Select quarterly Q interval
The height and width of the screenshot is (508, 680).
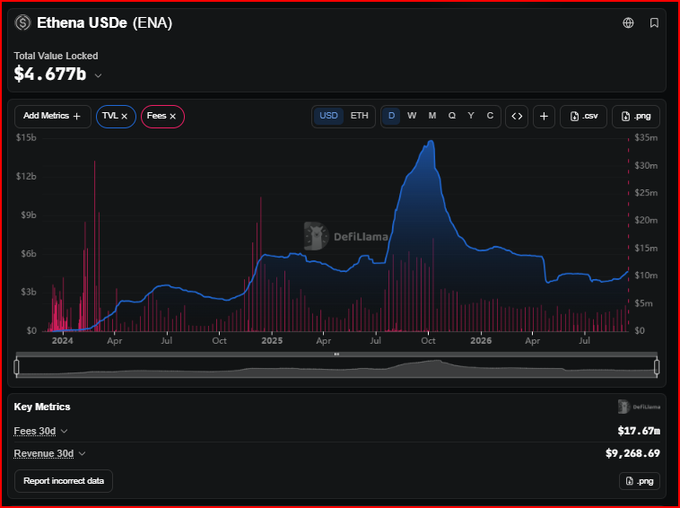pos(452,116)
